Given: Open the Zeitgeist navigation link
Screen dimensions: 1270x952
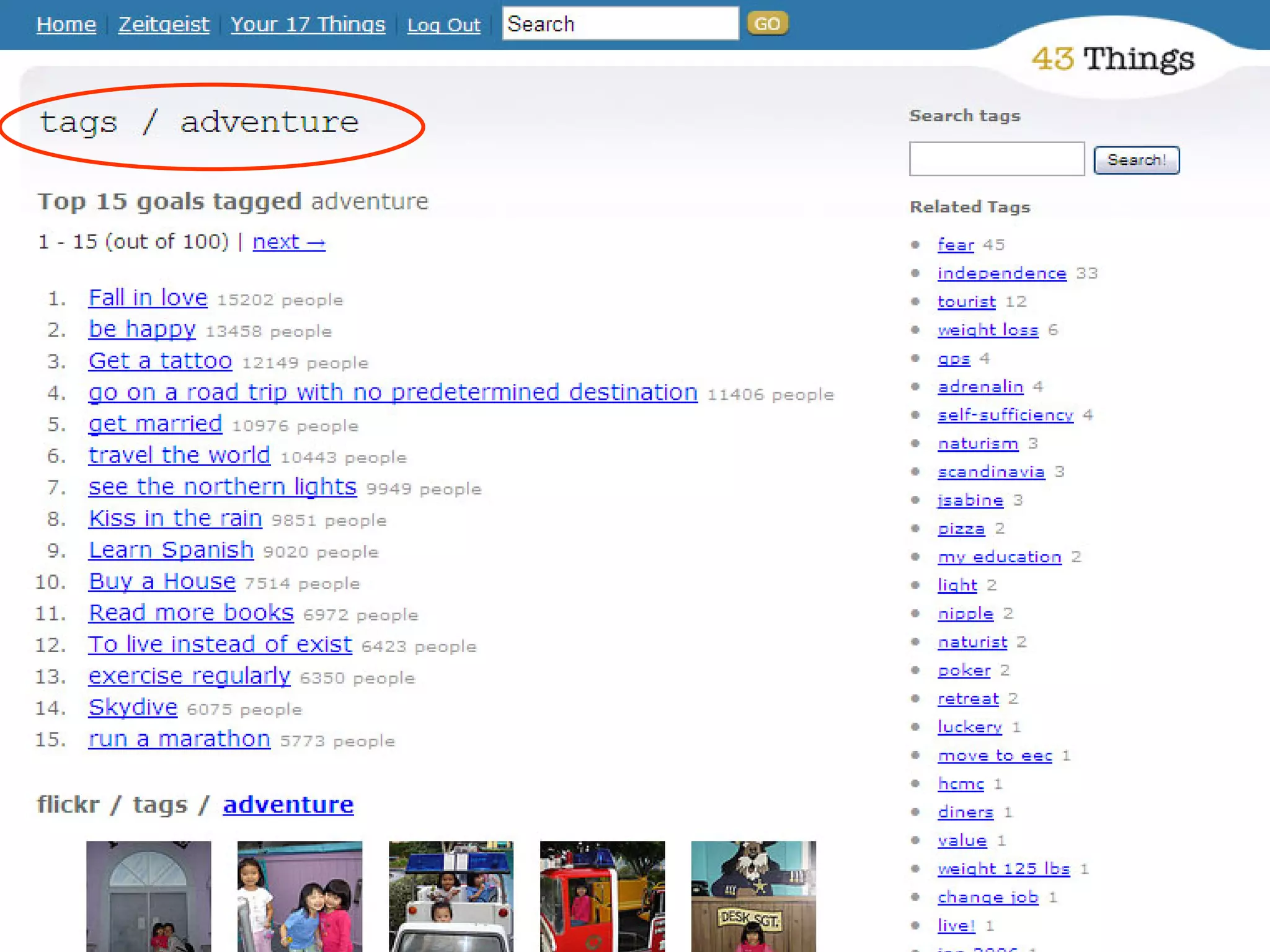Looking at the screenshot, I should coord(164,25).
